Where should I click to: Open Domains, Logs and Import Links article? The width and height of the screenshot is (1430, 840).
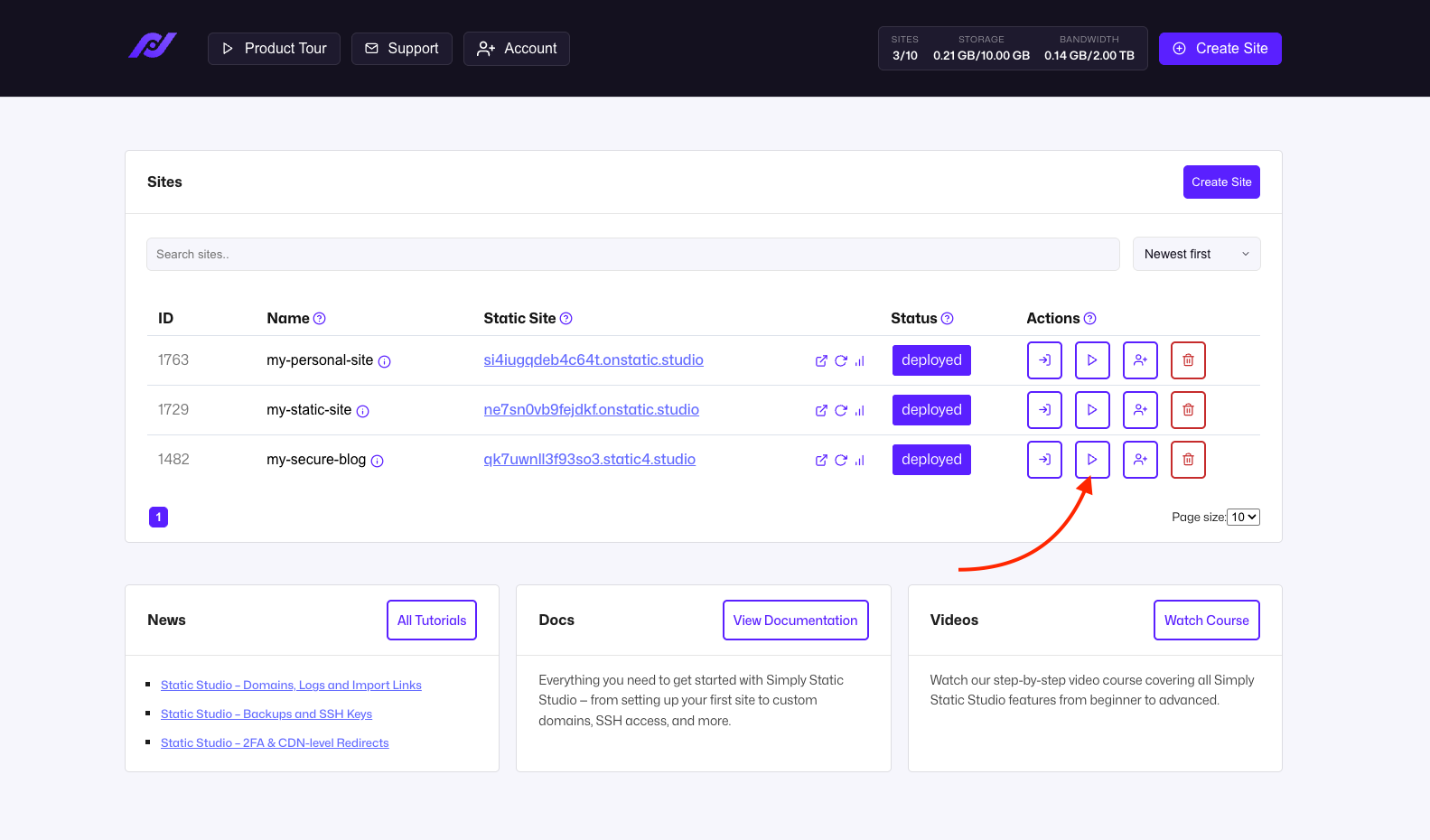click(291, 686)
